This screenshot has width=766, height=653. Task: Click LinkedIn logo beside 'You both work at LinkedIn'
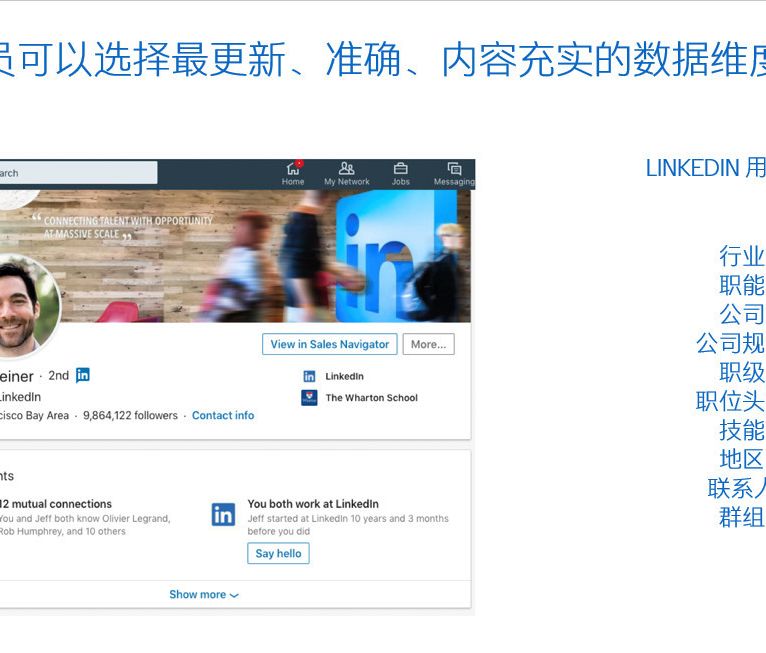223,515
